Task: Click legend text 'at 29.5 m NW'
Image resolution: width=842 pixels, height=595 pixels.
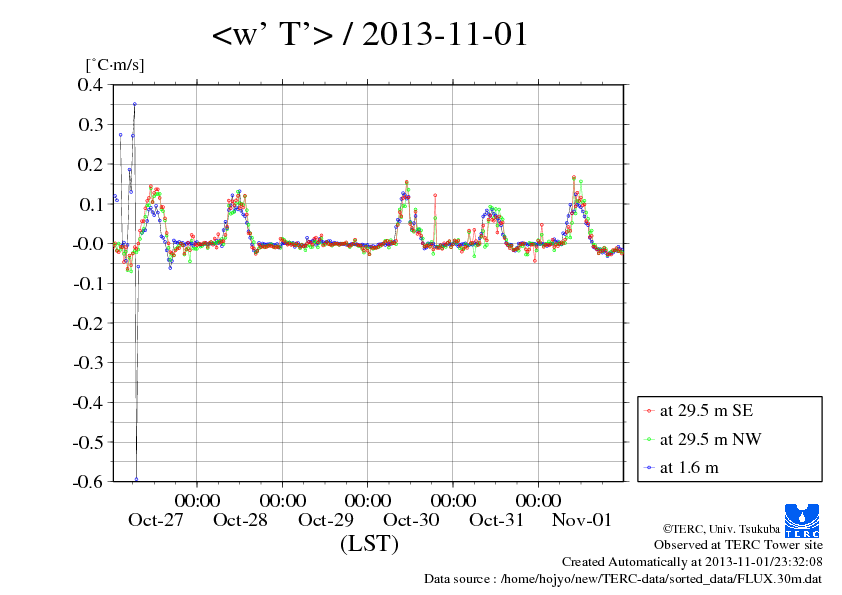Action: click(710, 439)
